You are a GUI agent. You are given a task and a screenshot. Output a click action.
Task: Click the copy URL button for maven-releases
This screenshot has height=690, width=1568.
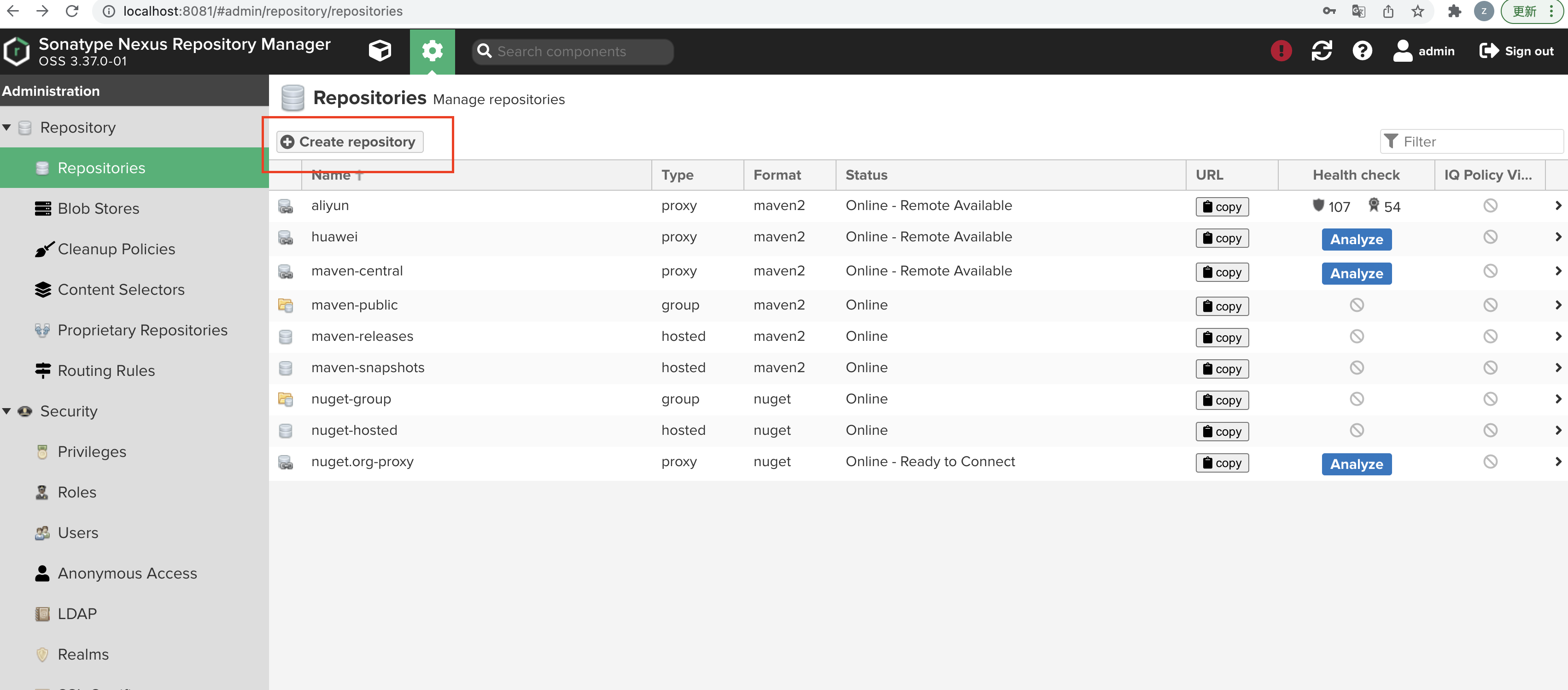1222,338
